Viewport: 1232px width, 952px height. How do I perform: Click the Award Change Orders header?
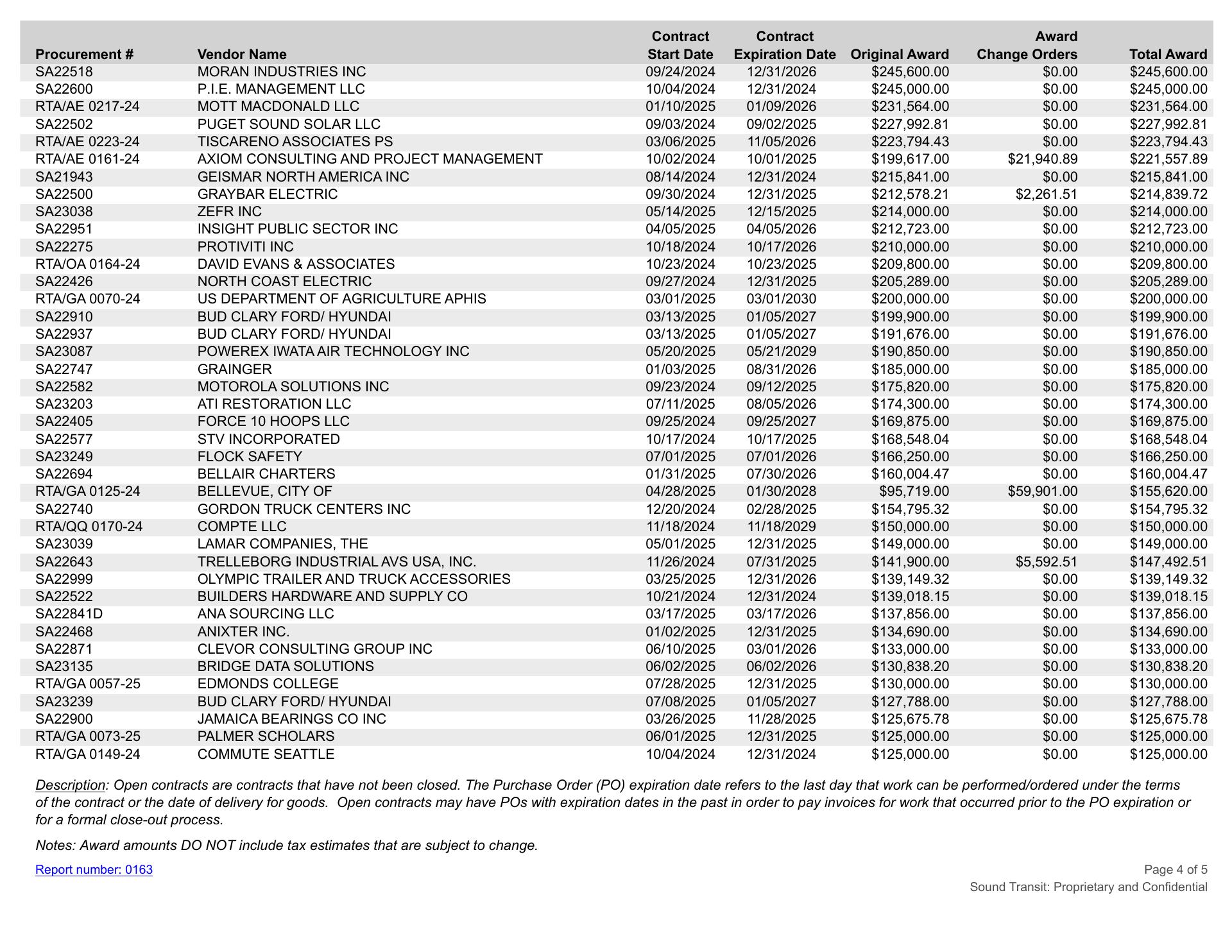pos(1027,46)
